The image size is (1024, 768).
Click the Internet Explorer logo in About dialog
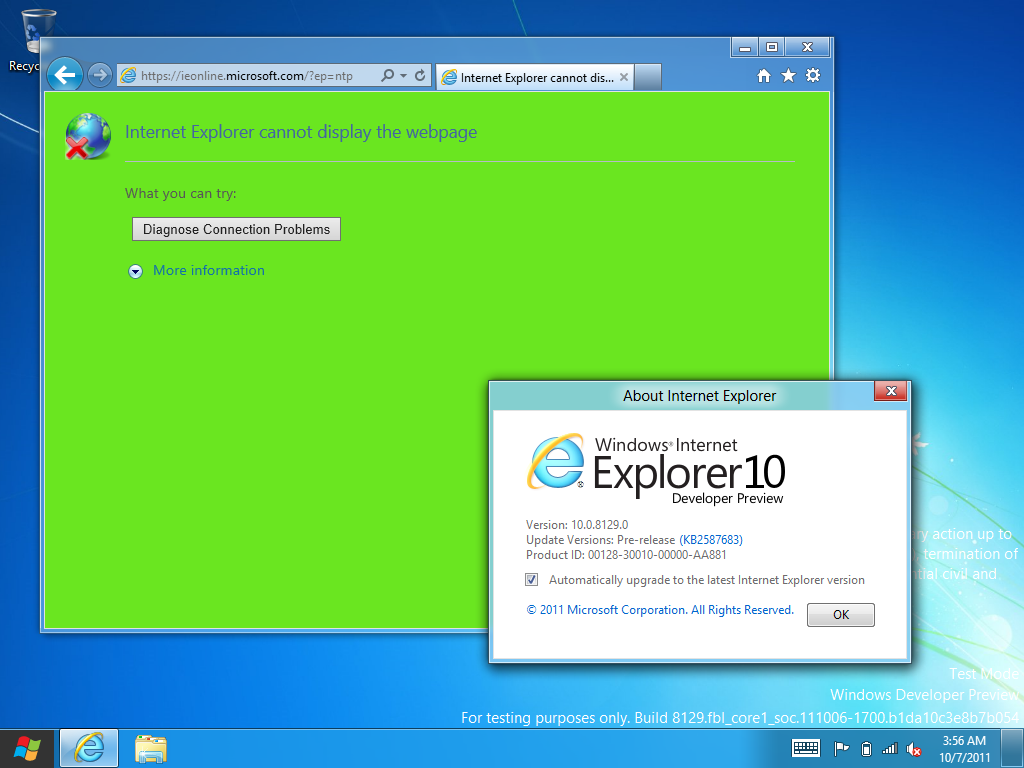click(556, 462)
